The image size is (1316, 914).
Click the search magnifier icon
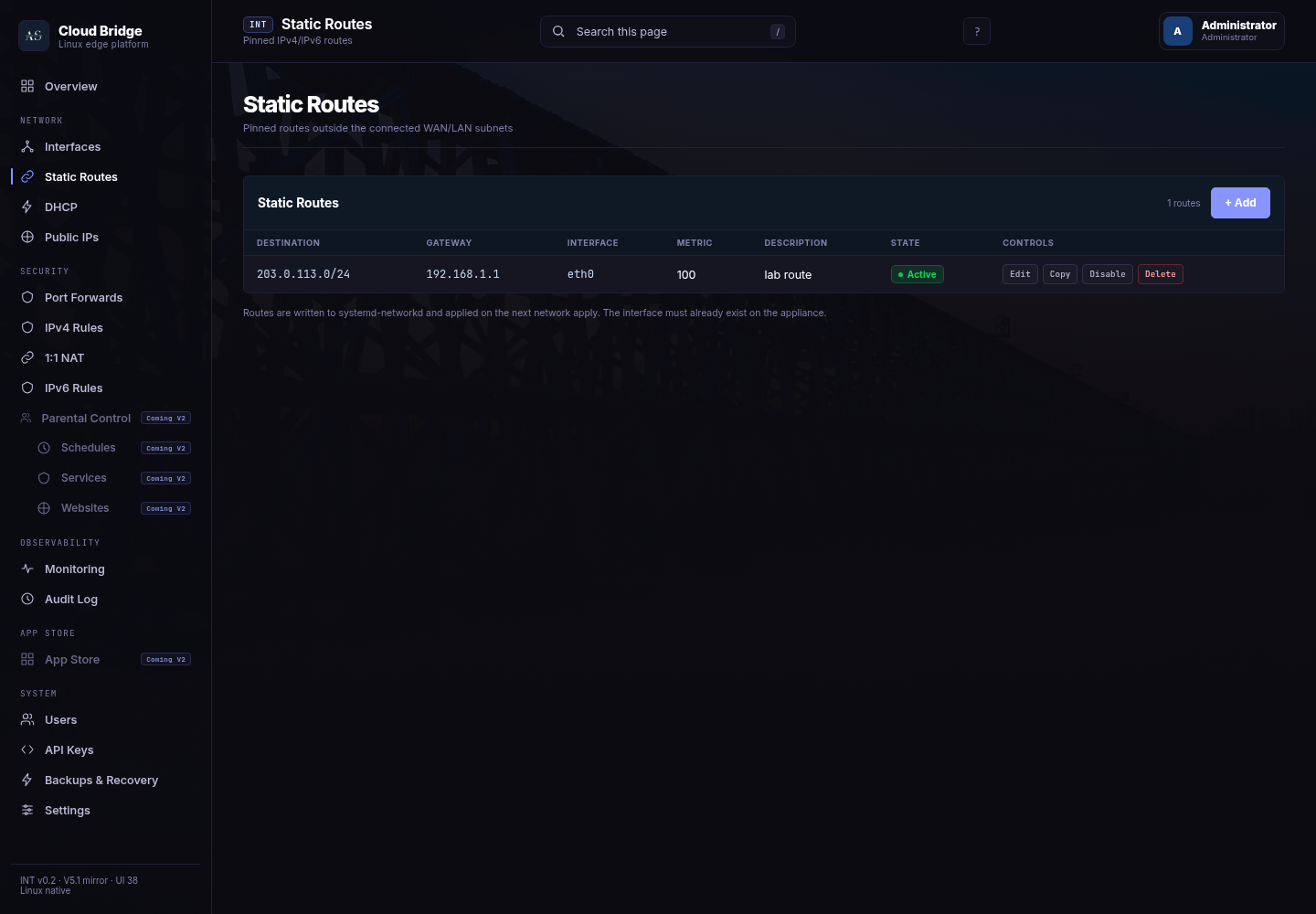point(558,31)
